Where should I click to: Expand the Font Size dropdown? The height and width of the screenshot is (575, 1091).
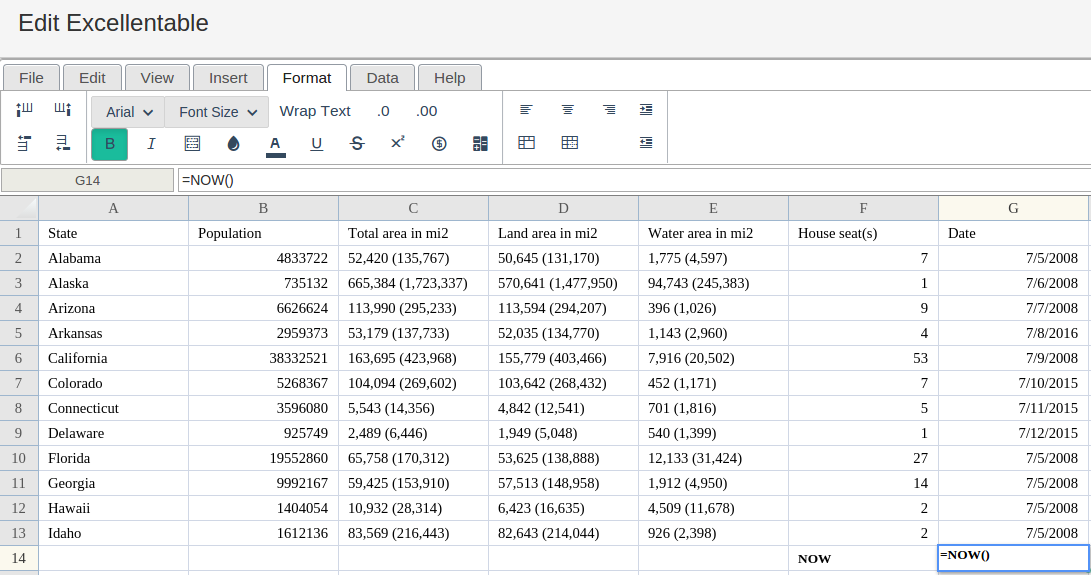[x=217, y=112]
